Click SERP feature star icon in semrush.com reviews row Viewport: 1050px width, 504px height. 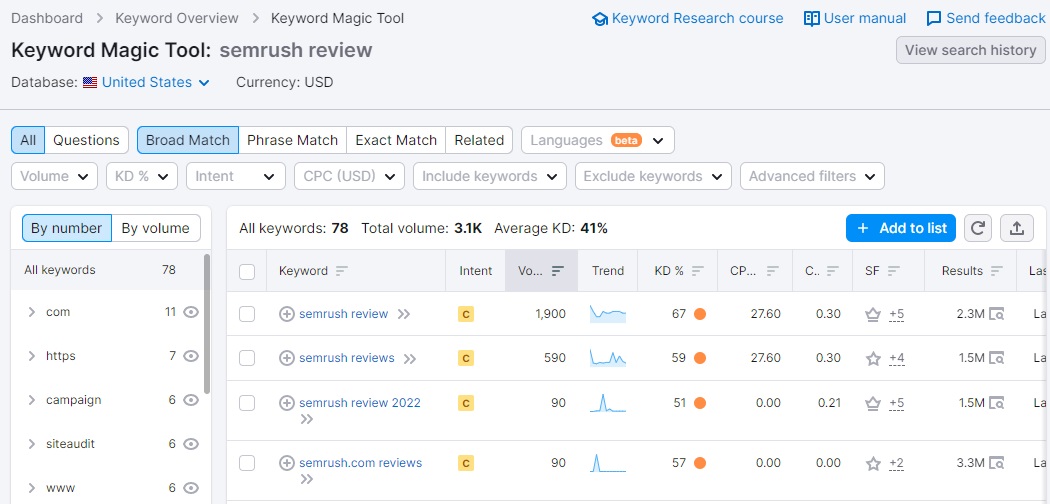point(873,463)
